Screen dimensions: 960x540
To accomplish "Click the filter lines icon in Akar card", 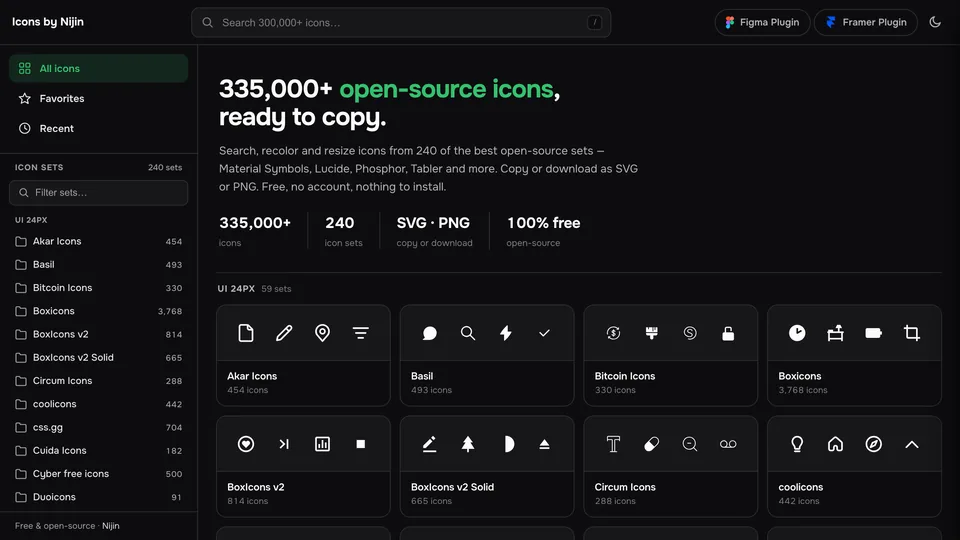I will (x=361, y=333).
